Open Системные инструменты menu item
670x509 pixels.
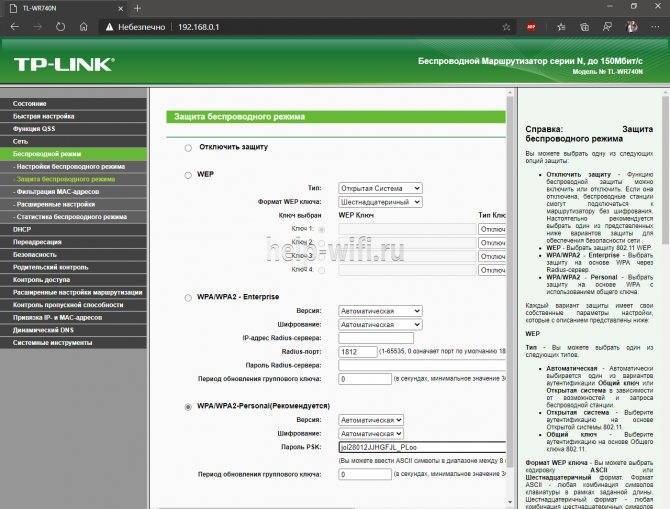click(x=73, y=343)
